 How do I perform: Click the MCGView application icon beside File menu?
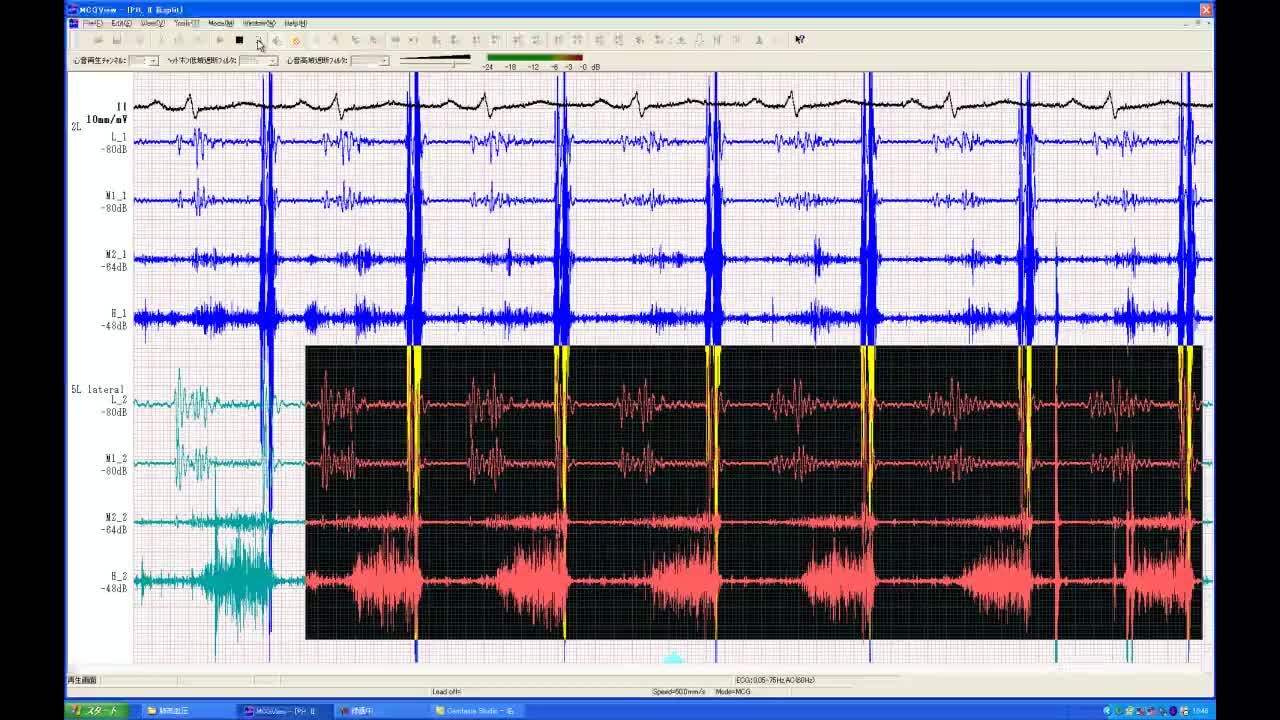point(73,23)
